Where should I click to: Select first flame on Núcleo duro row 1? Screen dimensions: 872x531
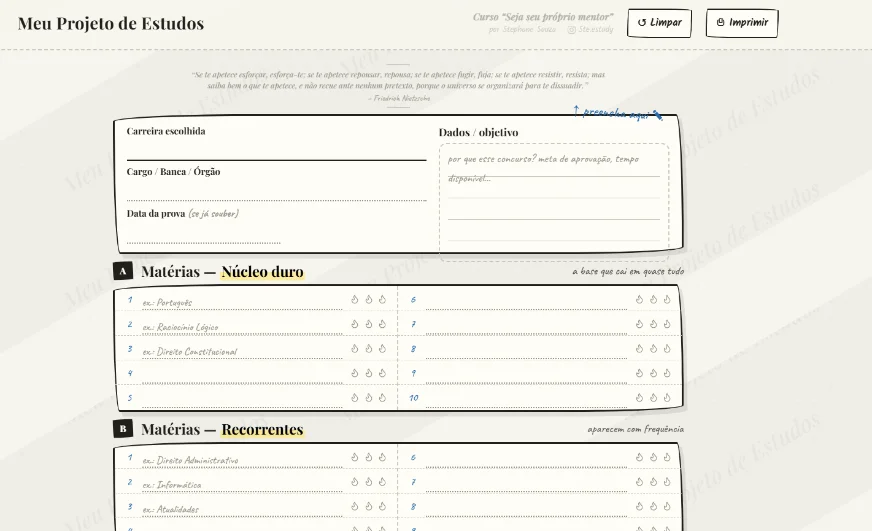355,300
